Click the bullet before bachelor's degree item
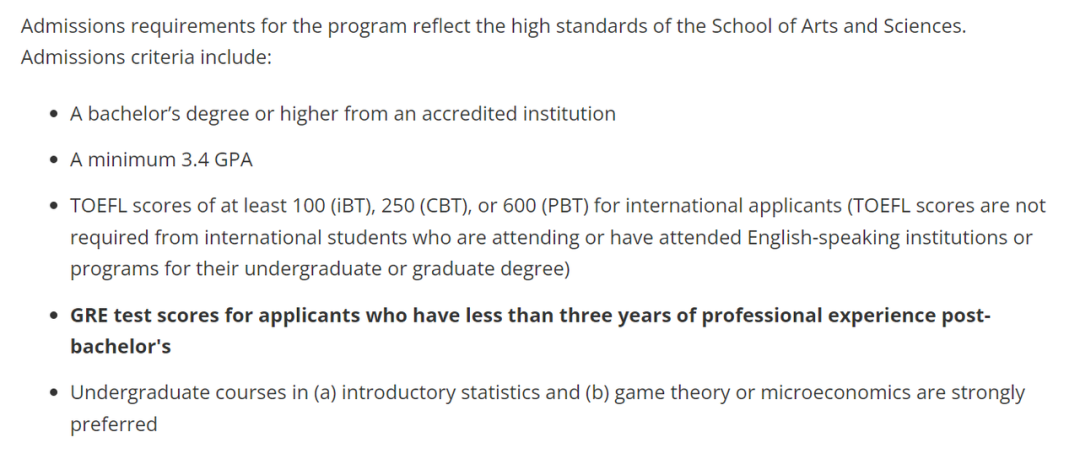 [54, 114]
